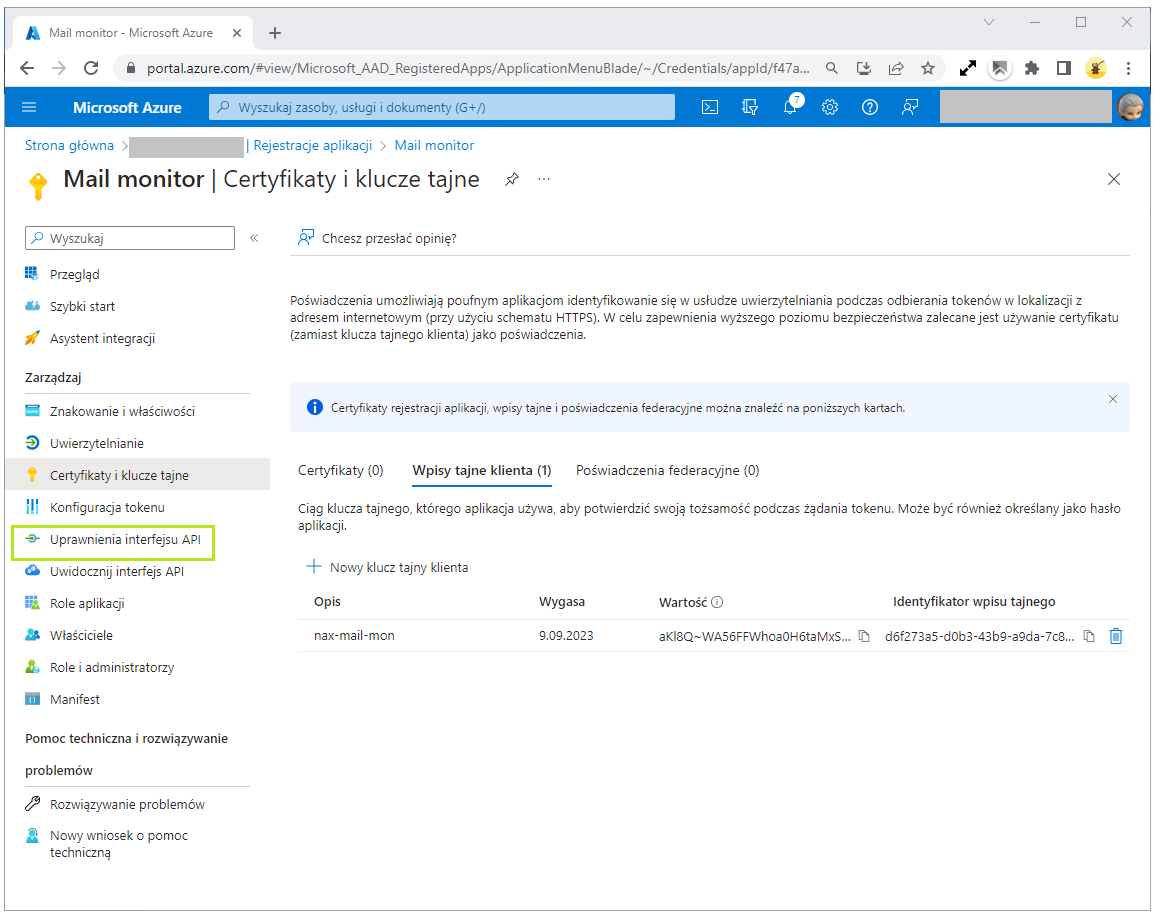The width and height of the screenshot is (1158, 916).
Task: Open Uprawnienia interfejsu API menu item
Action: click(125, 539)
